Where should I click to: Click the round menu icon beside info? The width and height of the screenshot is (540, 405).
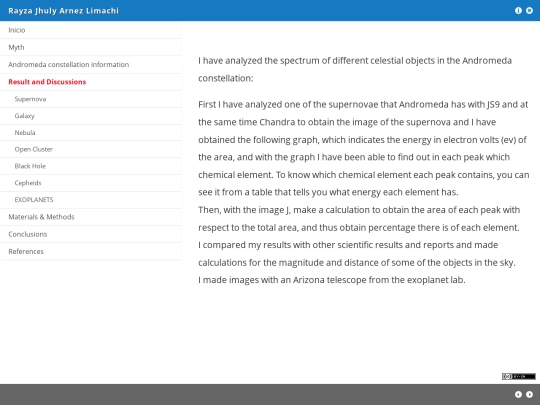[x=529, y=11]
